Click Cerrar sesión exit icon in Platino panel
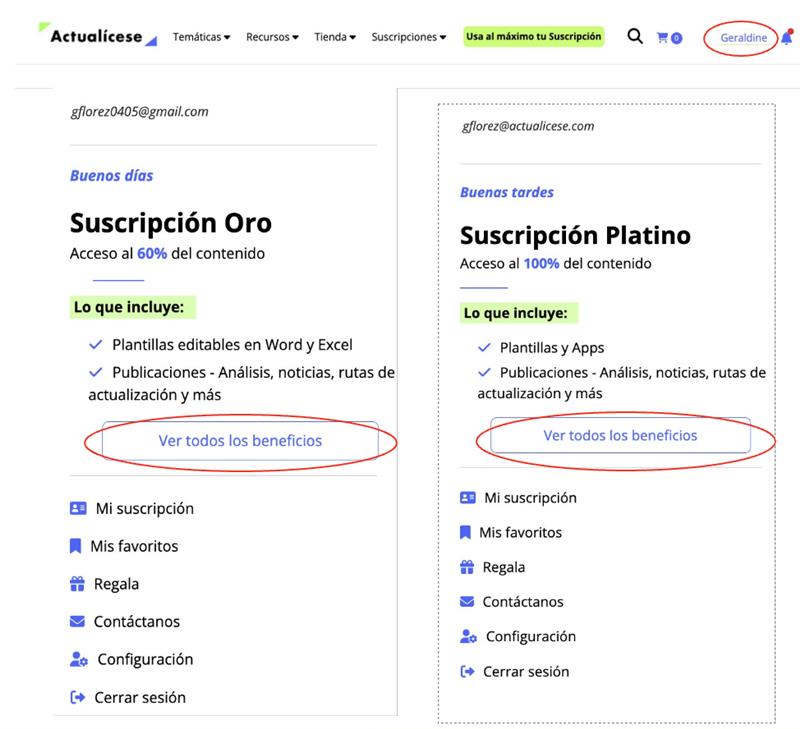 [x=467, y=671]
